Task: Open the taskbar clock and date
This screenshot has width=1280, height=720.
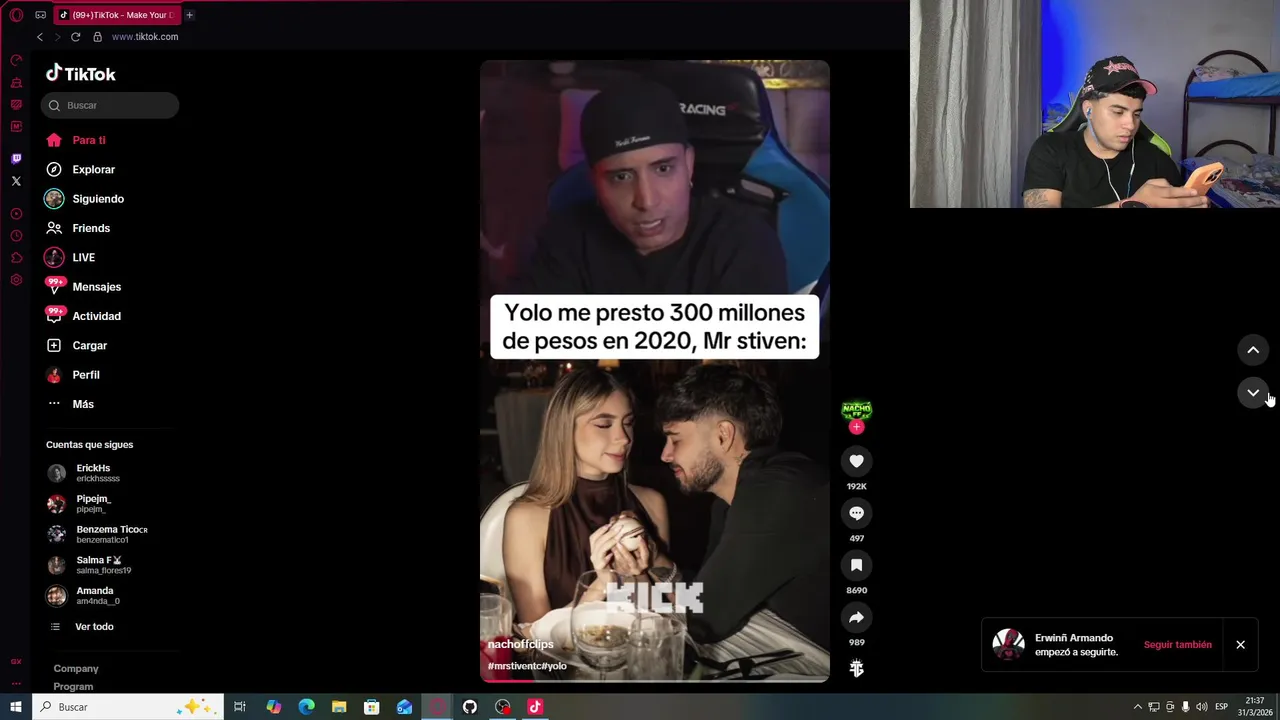Action: tap(1255, 707)
